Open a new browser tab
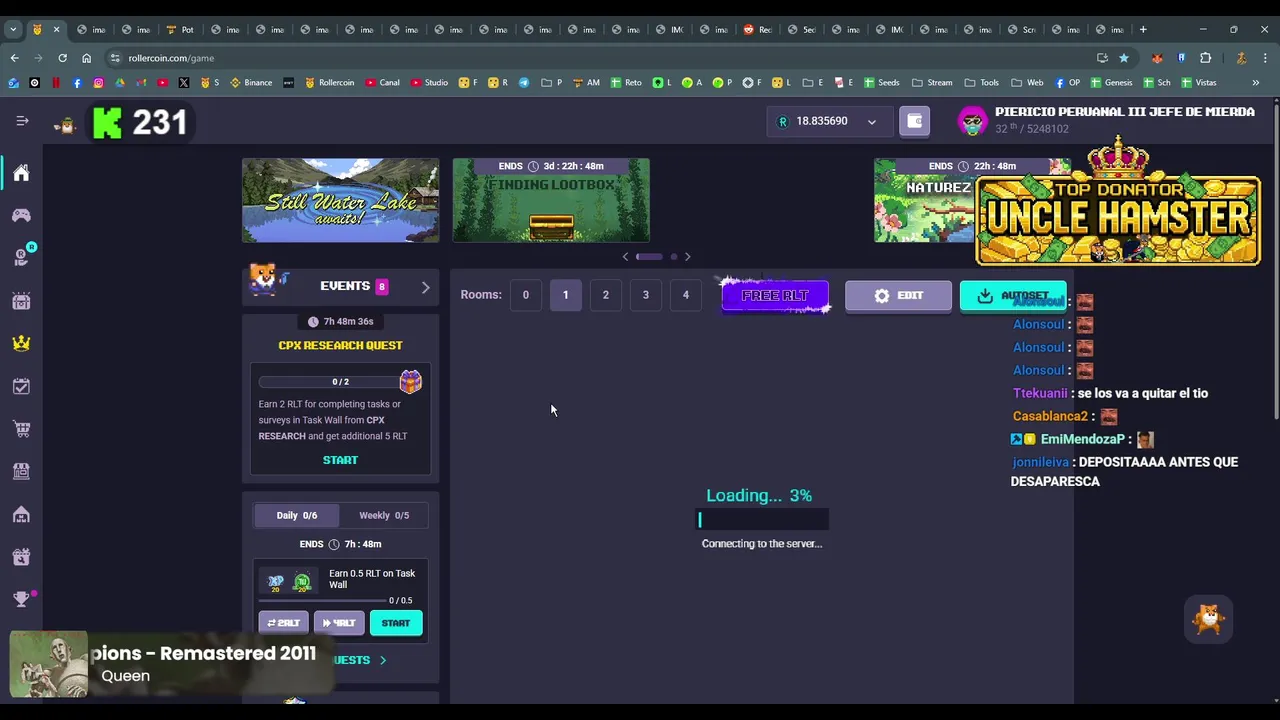This screenshot has height=720, width=1280. point(1143,29)
